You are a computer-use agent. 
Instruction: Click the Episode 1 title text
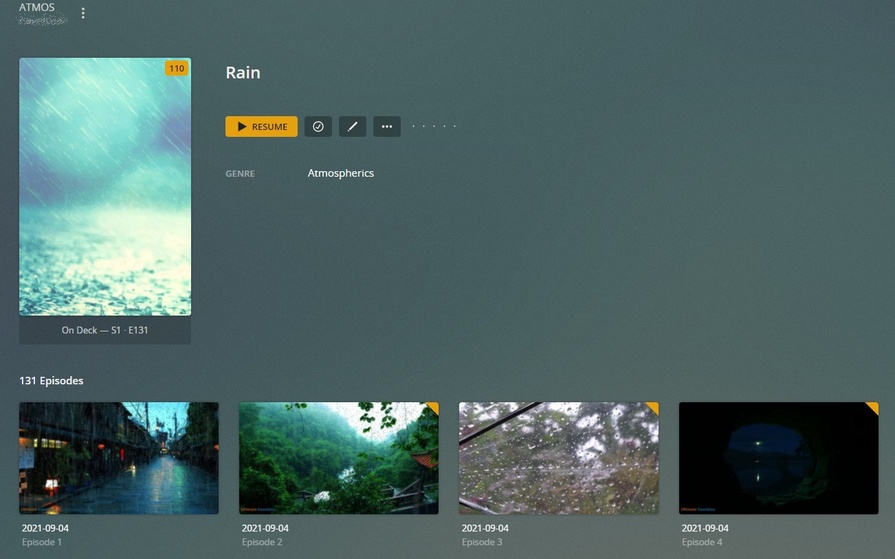coord(42,542)
